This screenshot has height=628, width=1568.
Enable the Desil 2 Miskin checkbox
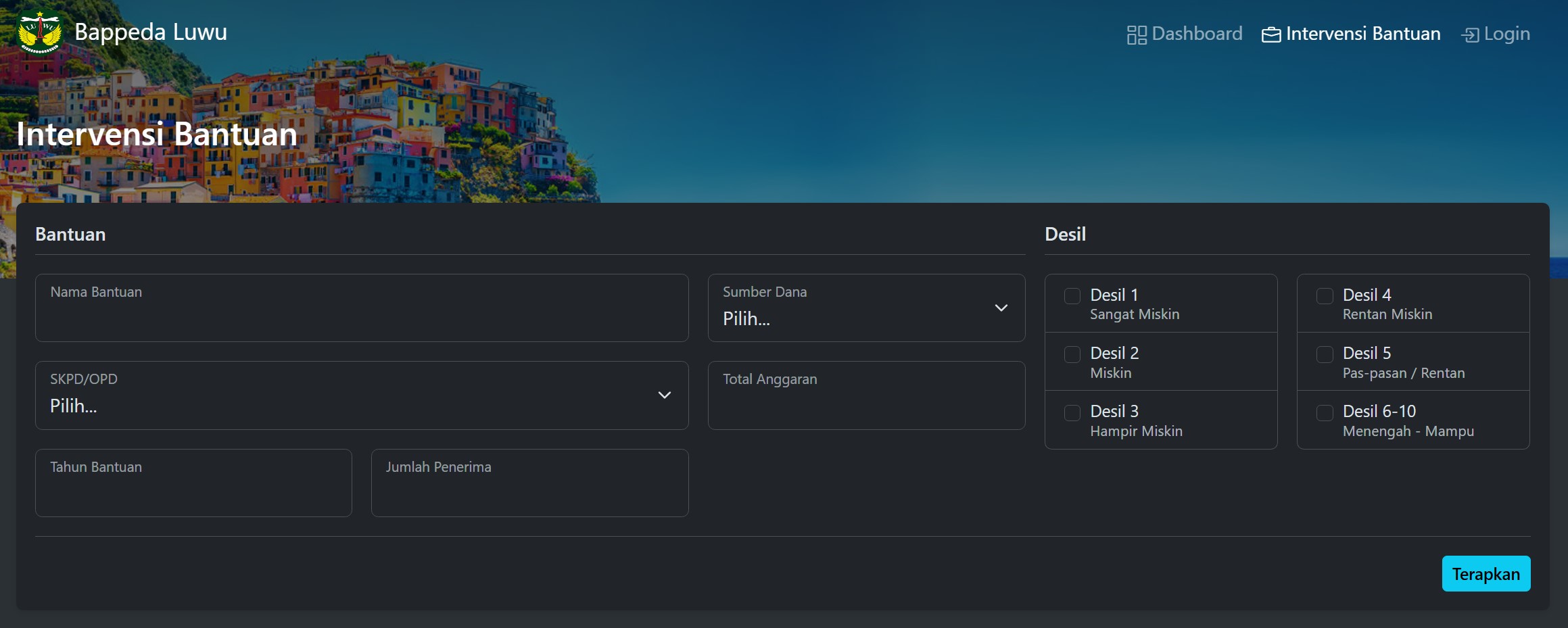coord(1072,354)
